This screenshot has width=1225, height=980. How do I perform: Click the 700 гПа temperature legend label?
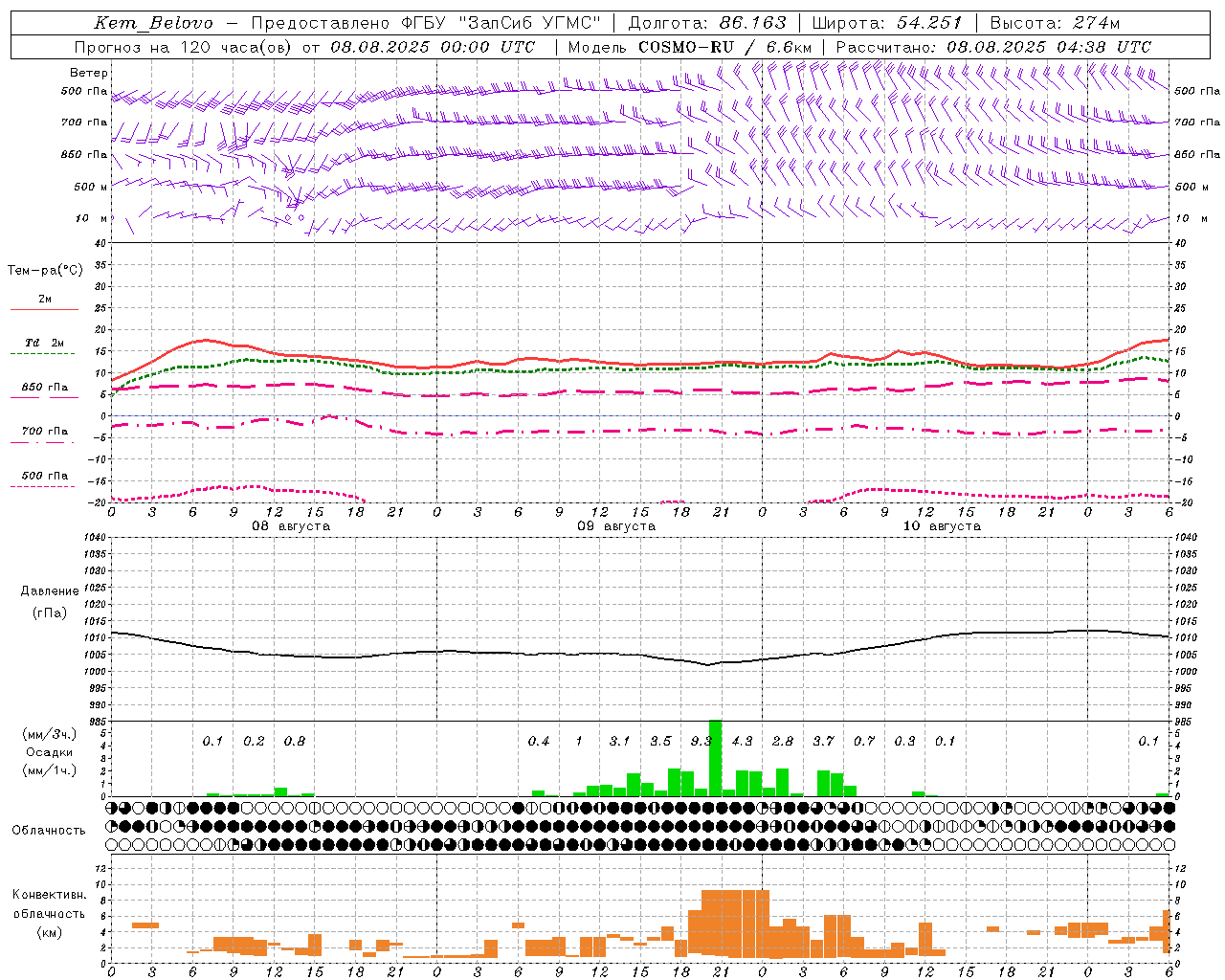coord(45,431)
